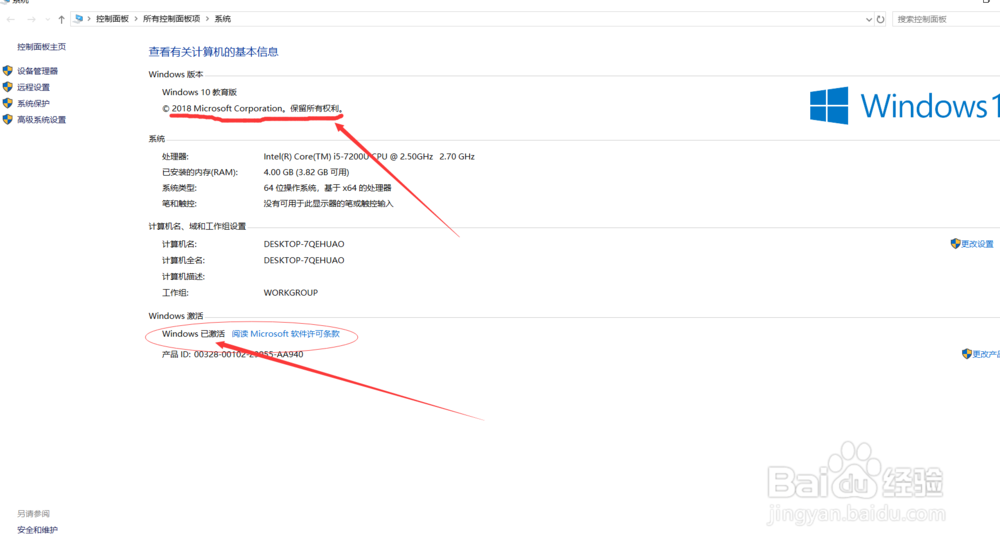
Task: Click 更改产品密钥 link near product ID
Action: tap(986, 354)
